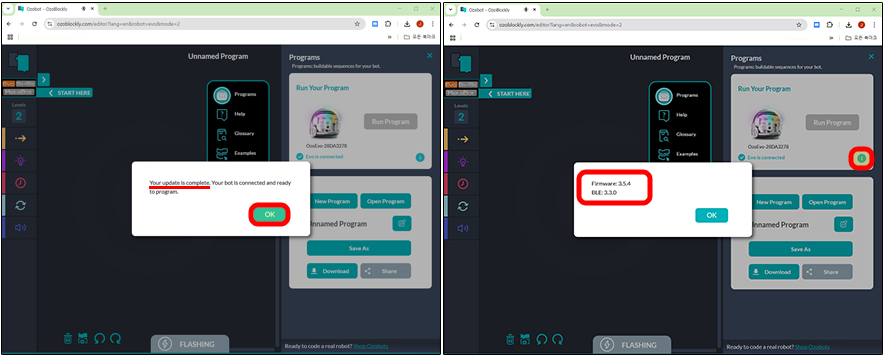The height and width of the screenshot is (362, 885).
Task: Click OK in left window's update-complete dialog
Action: pyautogui.click(x=270, y=215)
